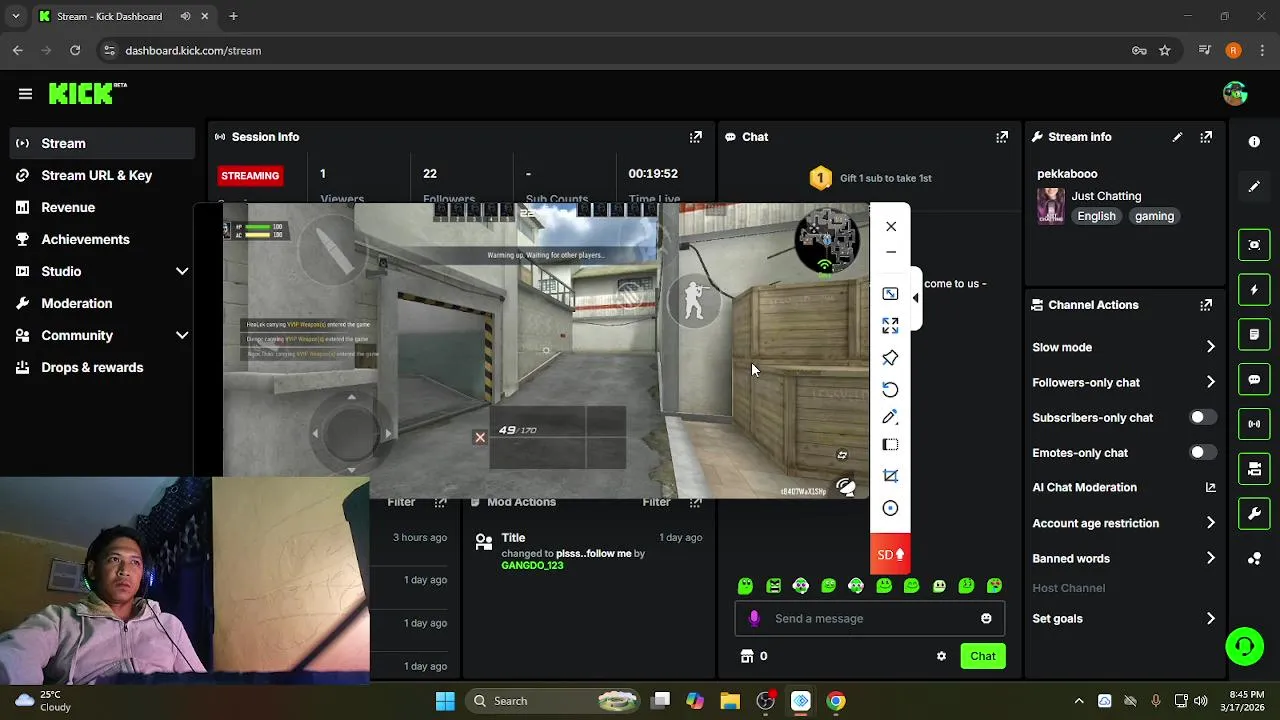Viewport: 1280px width, 720px height.
Task: Pop out the Channel Actions panel
Action: click(x=1206, y=305)
